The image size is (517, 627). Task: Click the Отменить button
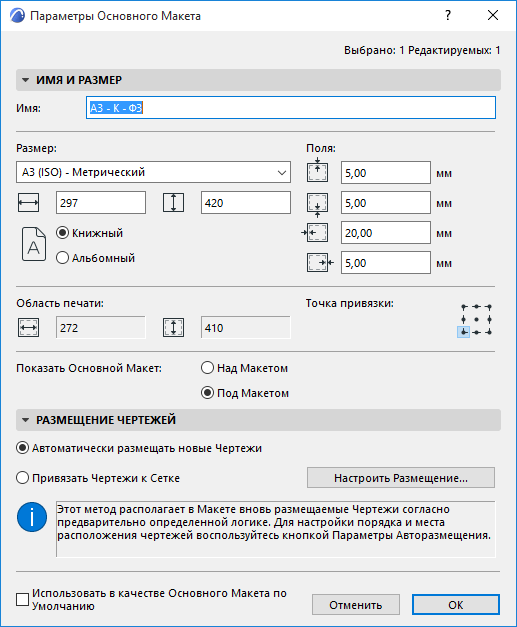pyautogui.click(x=355, y=605)
